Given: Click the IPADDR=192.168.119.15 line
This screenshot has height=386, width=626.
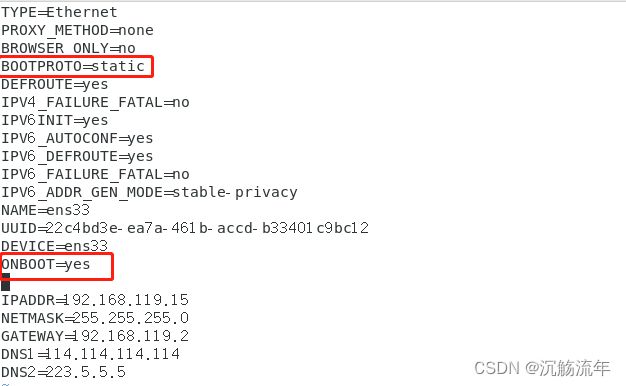Looking at the screenshot, I should (95, 300).
